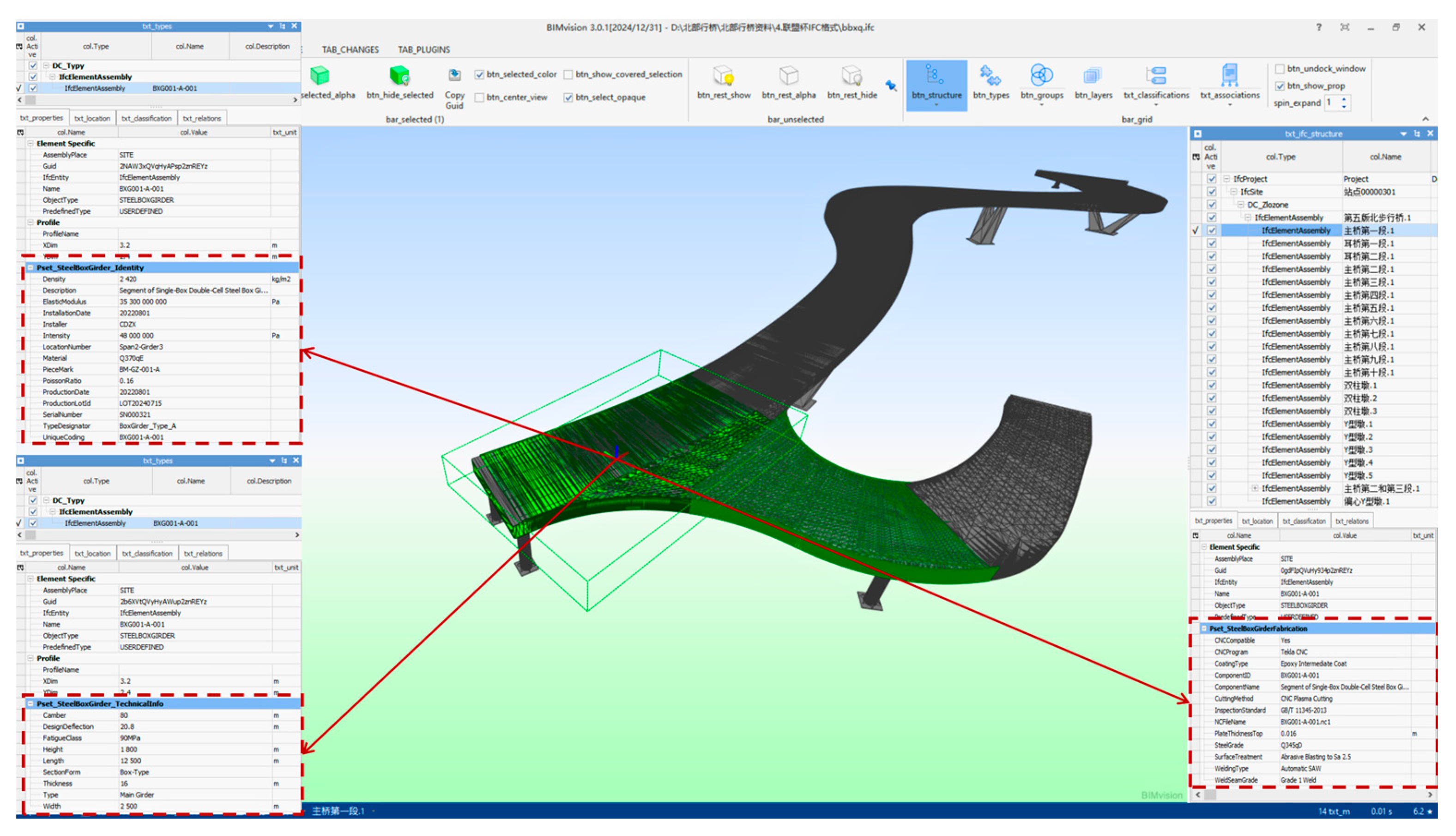This screenshot has height=836, width=1456.
Task: Increase spin_expand value with up arrow
Action: click(1344, 100)
